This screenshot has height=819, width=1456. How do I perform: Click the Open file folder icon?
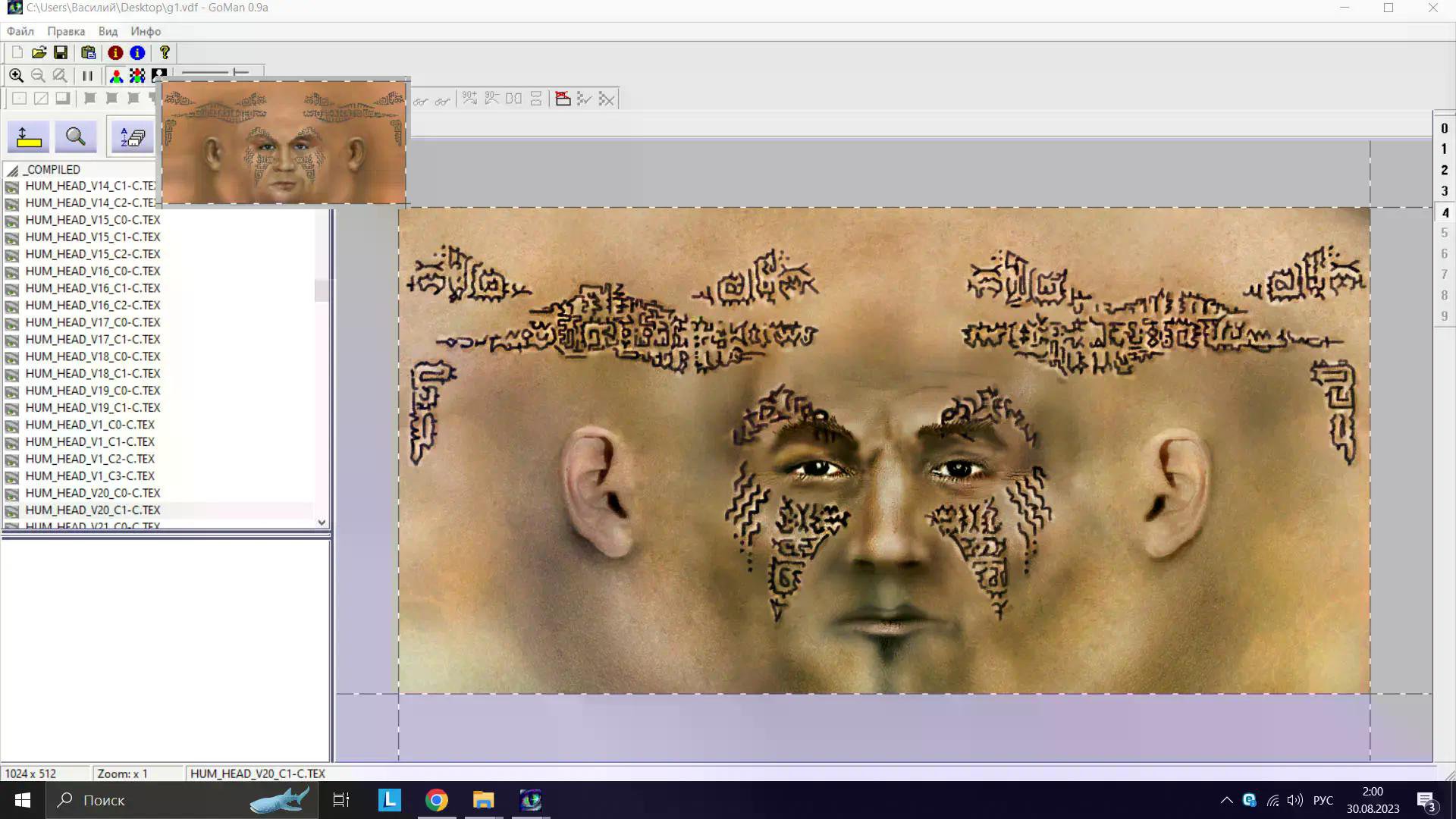pyautogui.click(x=39, y=52)
